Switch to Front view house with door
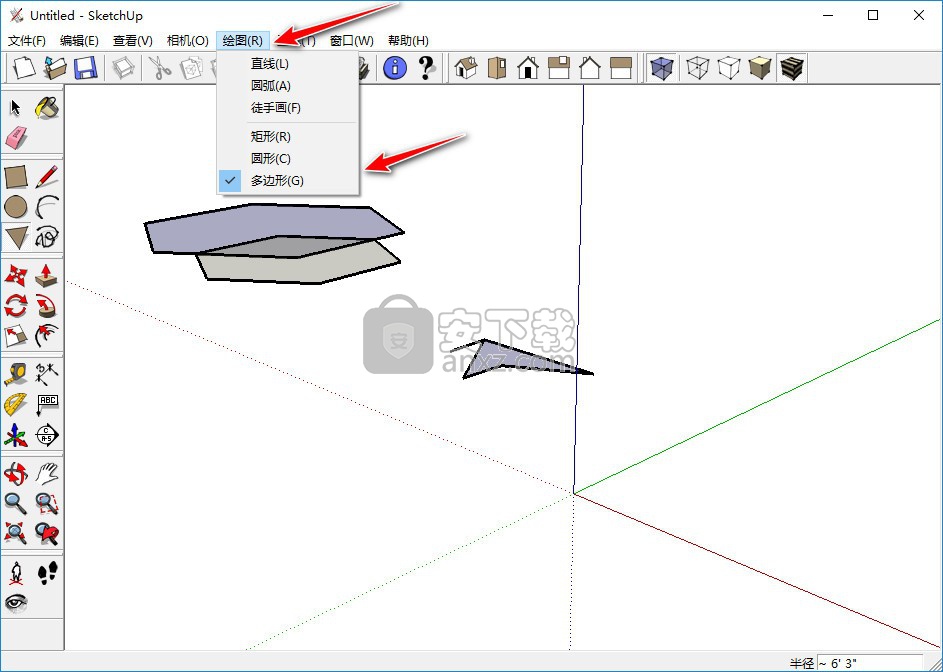The height and width of the screenshot is (672, 943). [x=528, y=67]
